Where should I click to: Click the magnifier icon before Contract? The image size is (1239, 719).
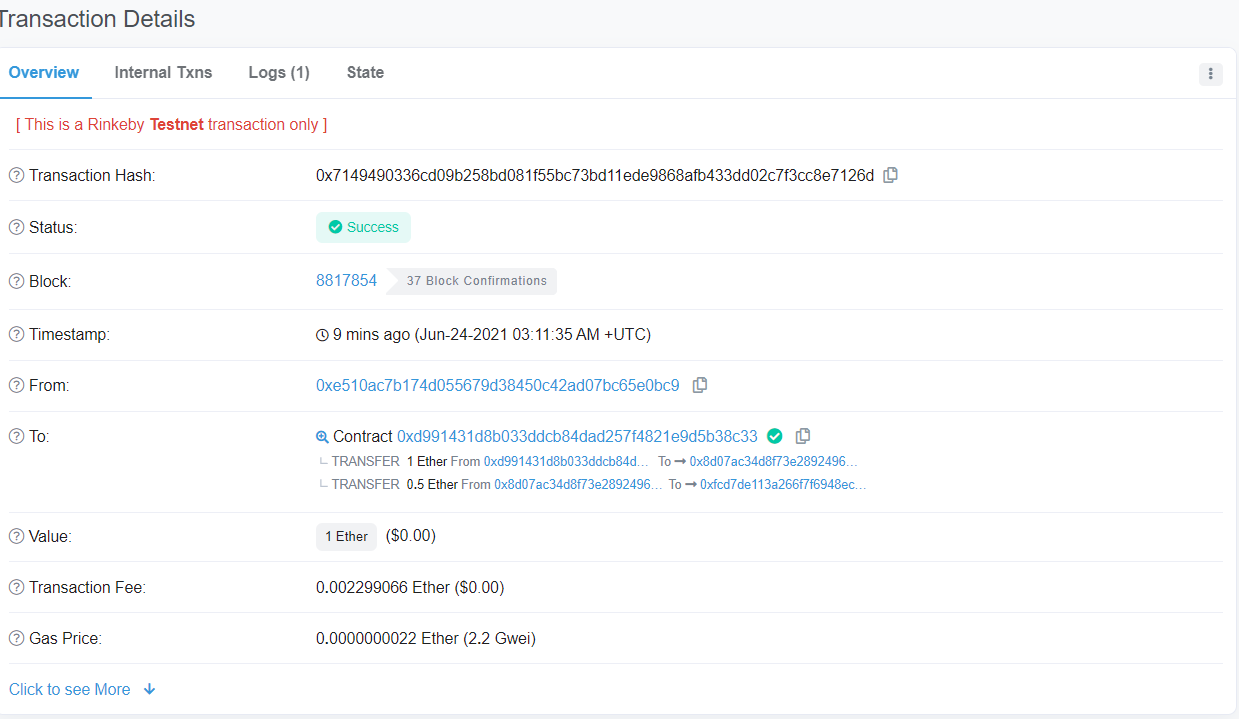[322, 437]
